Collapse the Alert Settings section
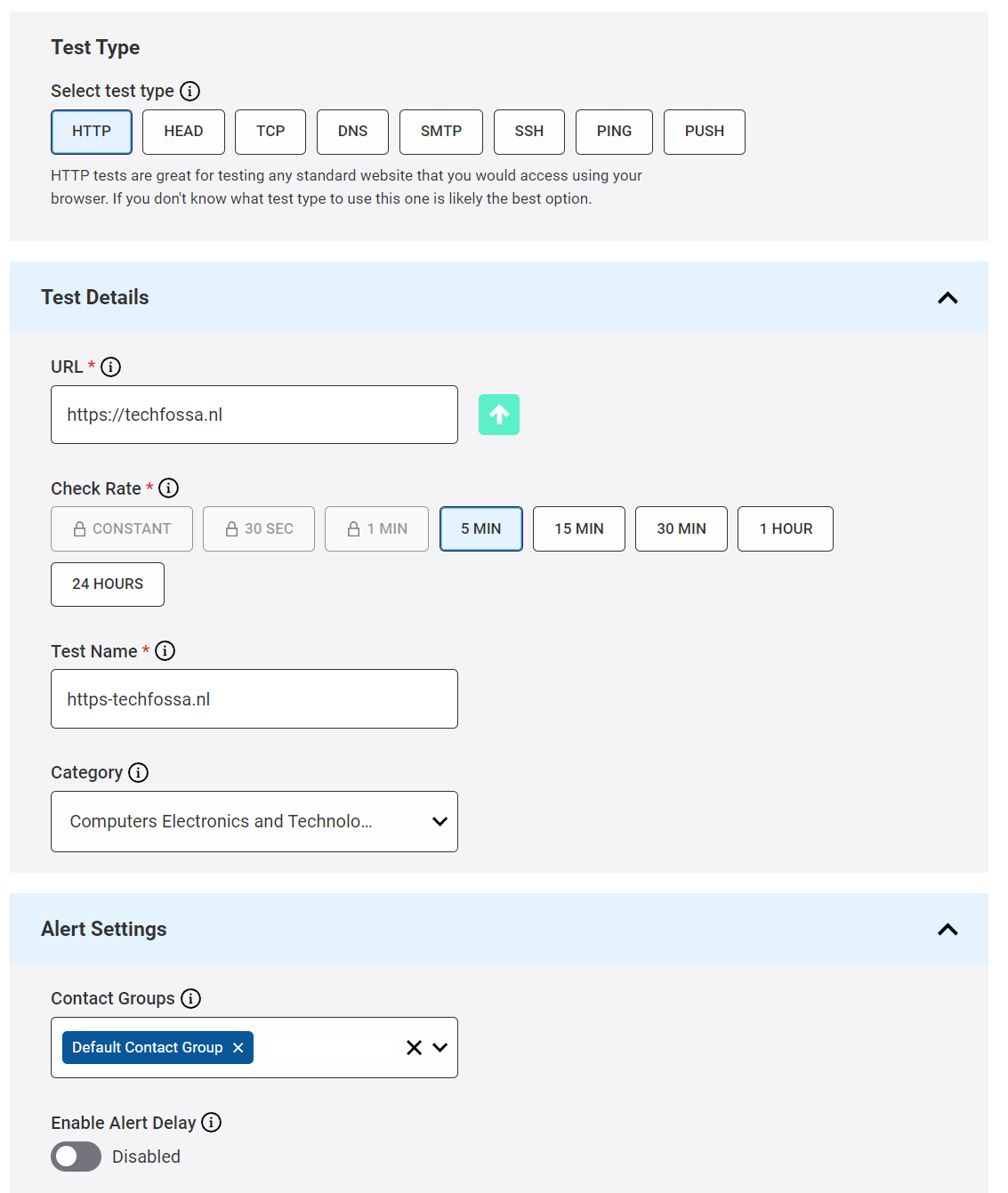 click(x=948, y=930)
